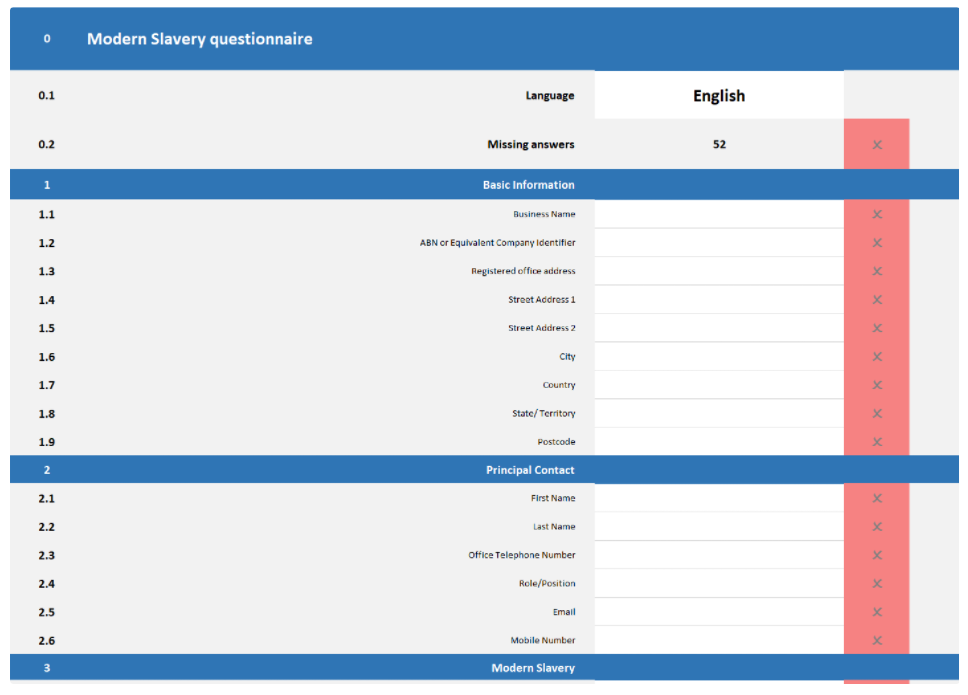Click the X icon in row 1.2
The width and height of the screenshot is (968, 695).
[x=877, y=243]
